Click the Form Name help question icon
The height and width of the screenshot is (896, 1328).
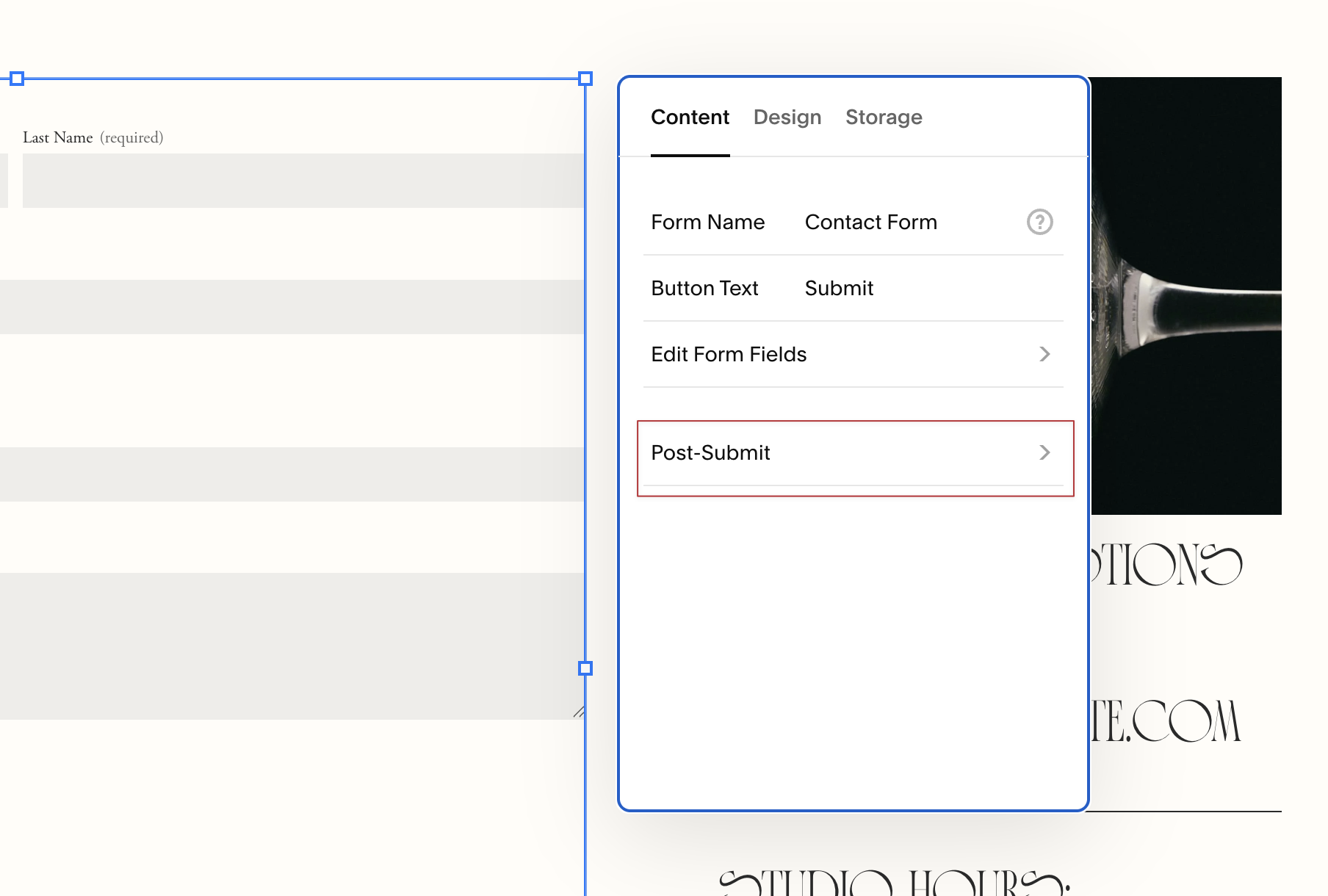[x=1039, y=222]
